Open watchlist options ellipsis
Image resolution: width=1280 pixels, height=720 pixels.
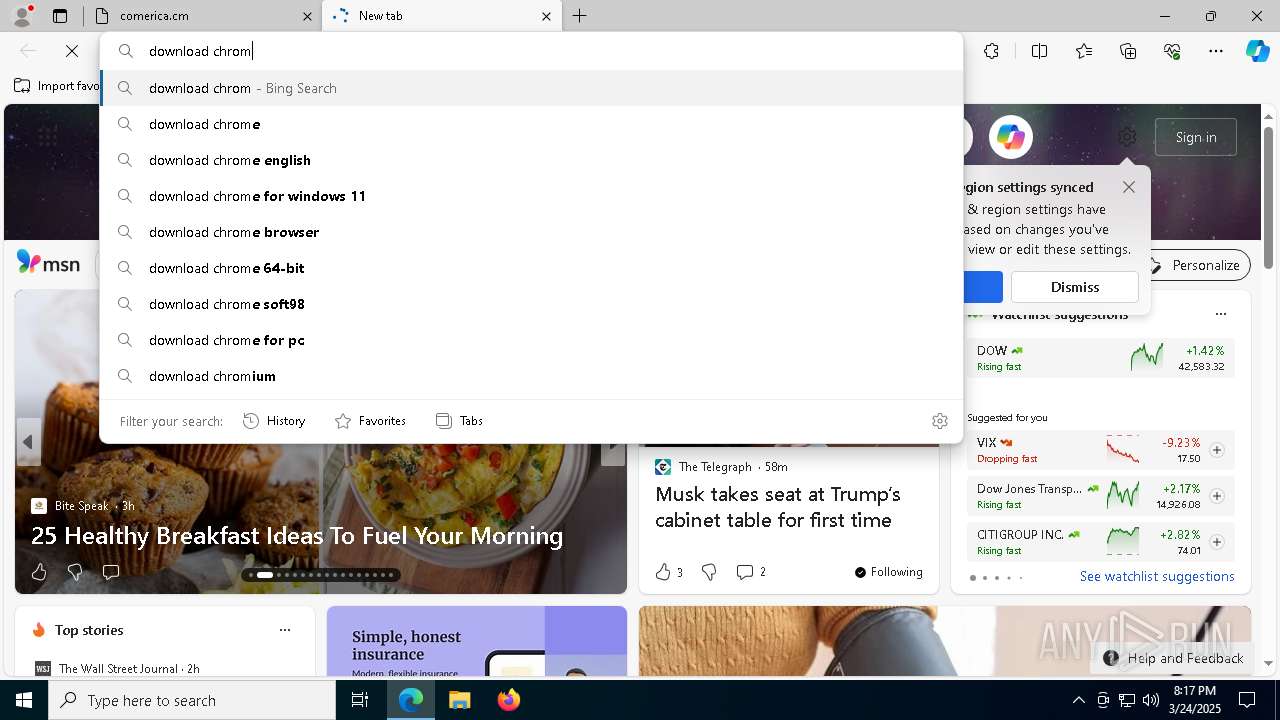click(x=1220, y=314)
